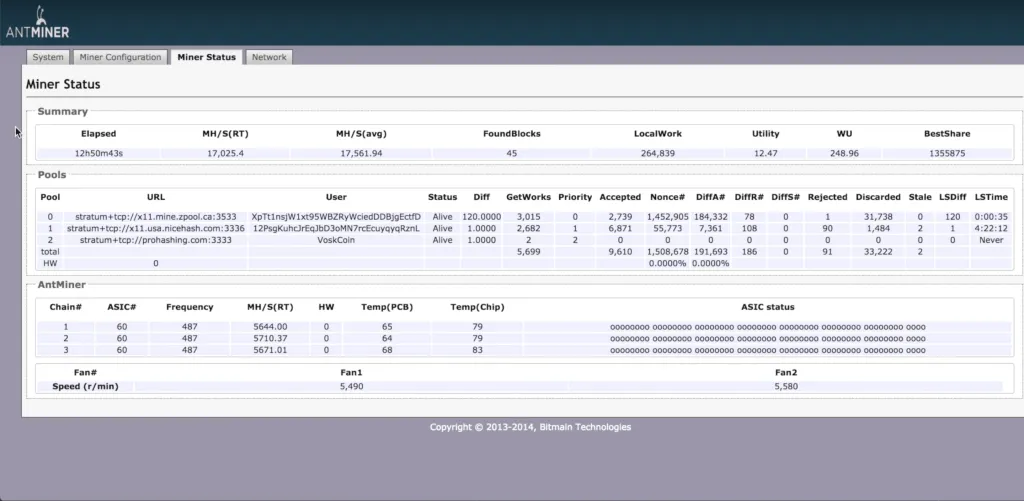Click the ASIC status column header
Screen dimensions: 1024x501
767,307
